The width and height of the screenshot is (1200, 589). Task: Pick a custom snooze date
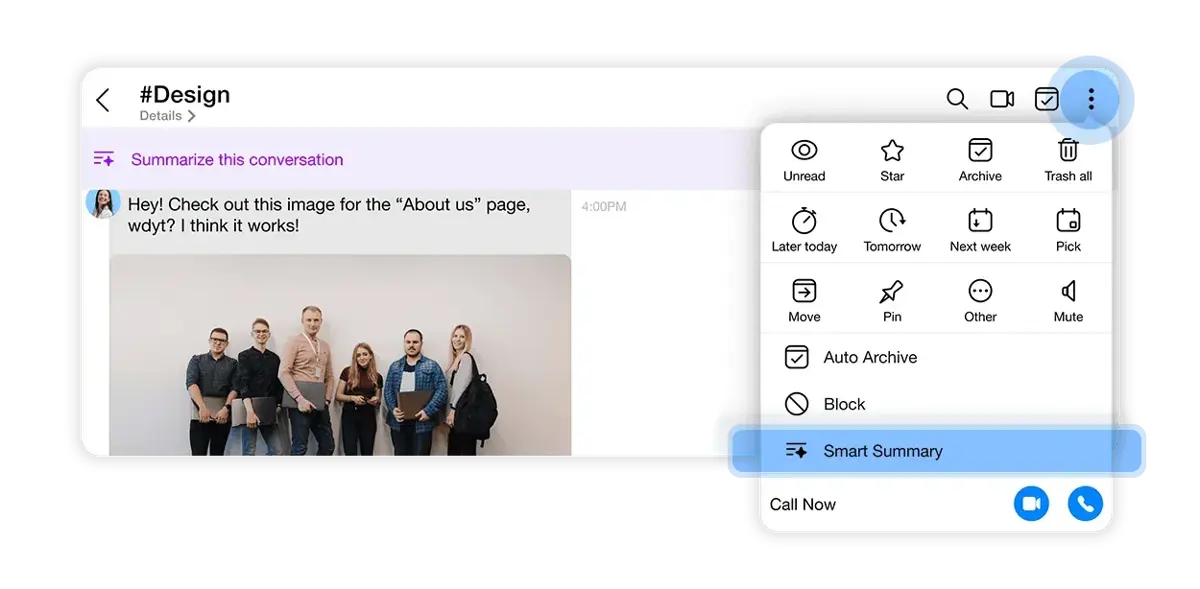point(1068,230)
